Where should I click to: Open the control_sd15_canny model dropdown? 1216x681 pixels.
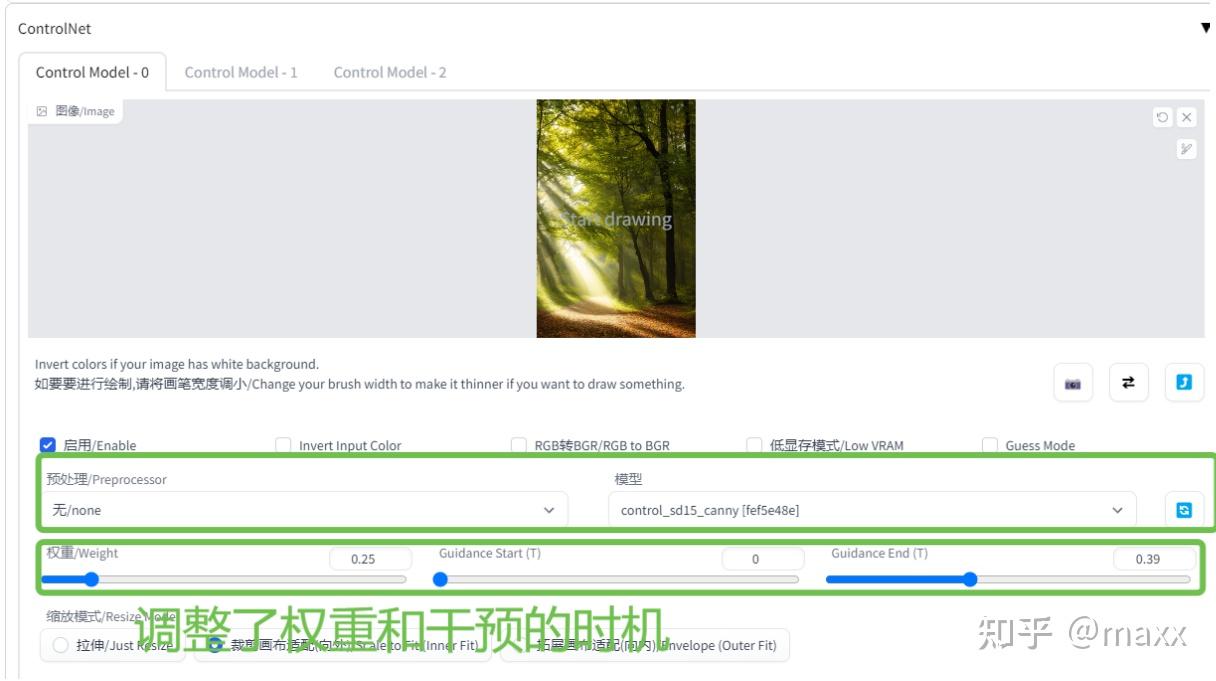(x=870, y=509)
